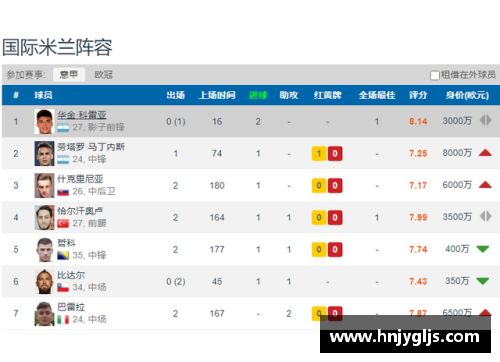Sort the table by 进球 column

point(258,95)
